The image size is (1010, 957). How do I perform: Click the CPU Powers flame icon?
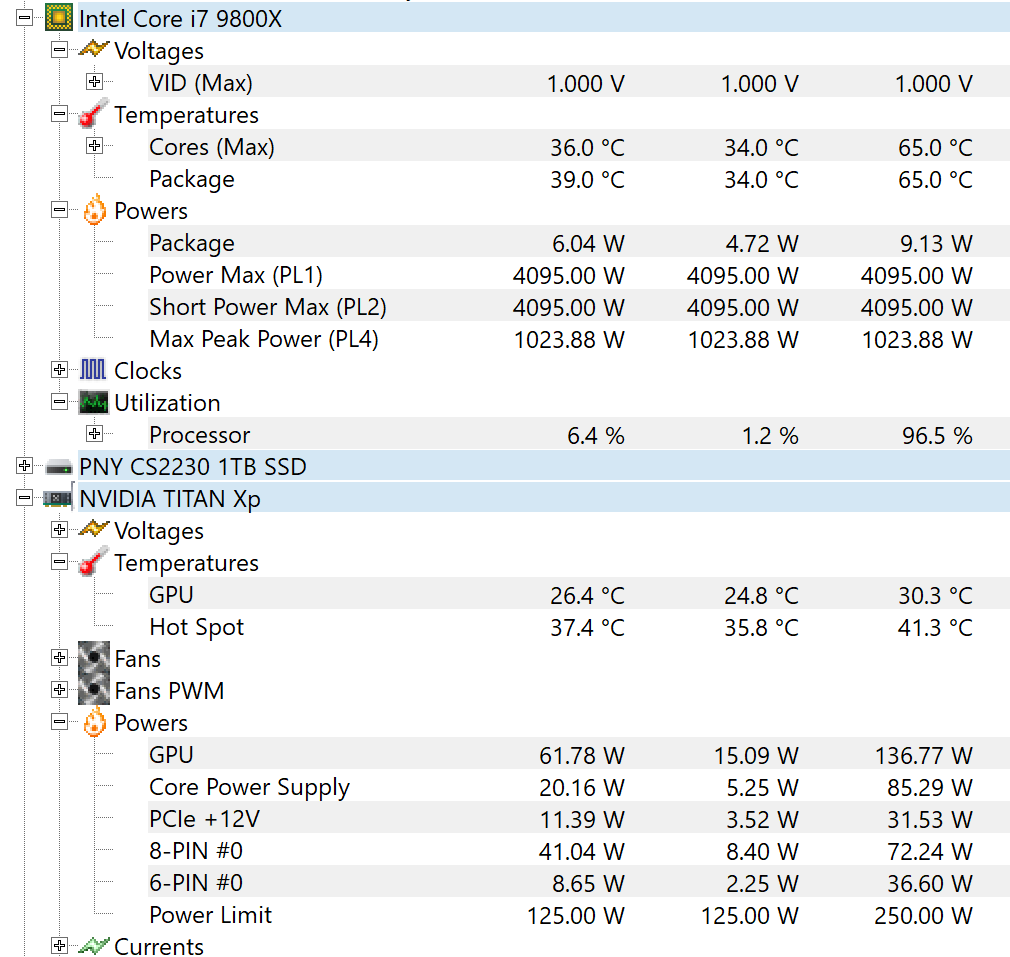(94, 209)
